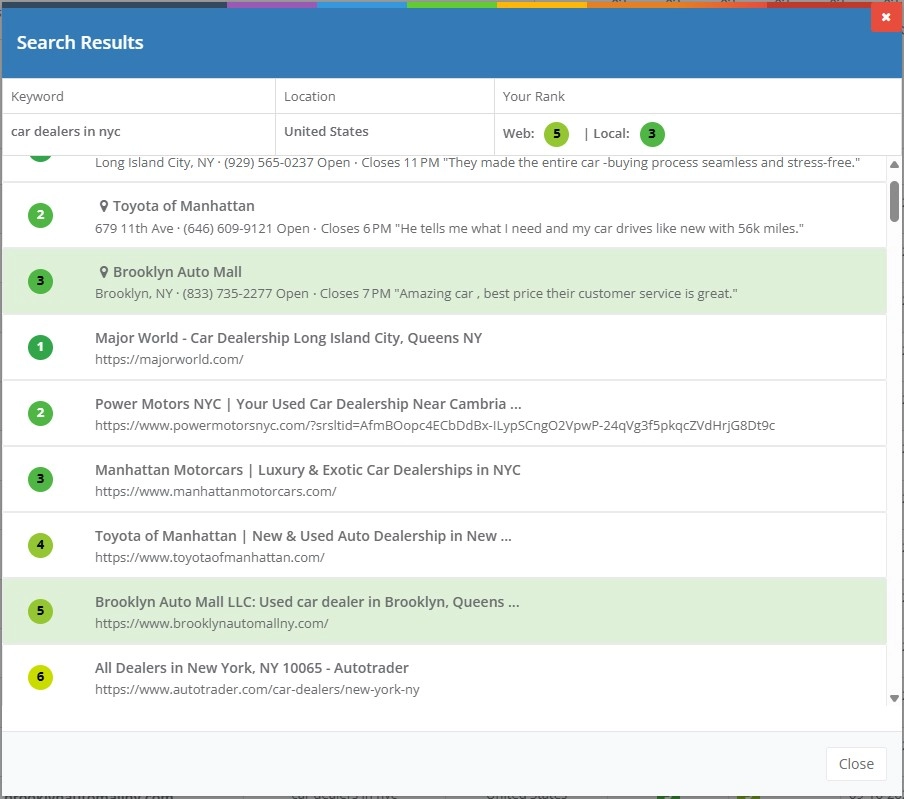Click the 'car dealers in nyc' keyword cell

point(139,132)
